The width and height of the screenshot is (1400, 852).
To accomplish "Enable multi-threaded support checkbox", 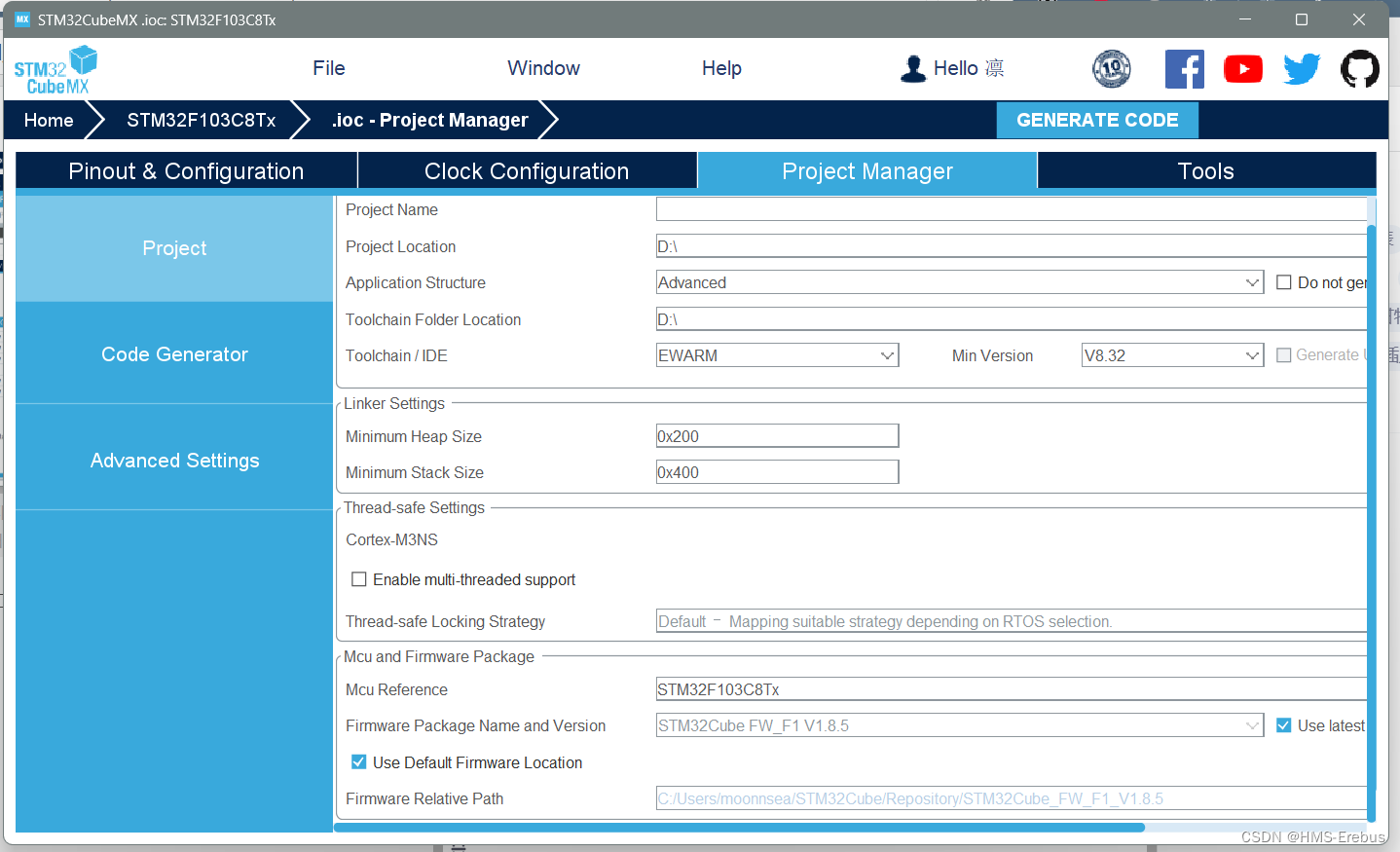I will pyautogui.click(x=358, y=579).
